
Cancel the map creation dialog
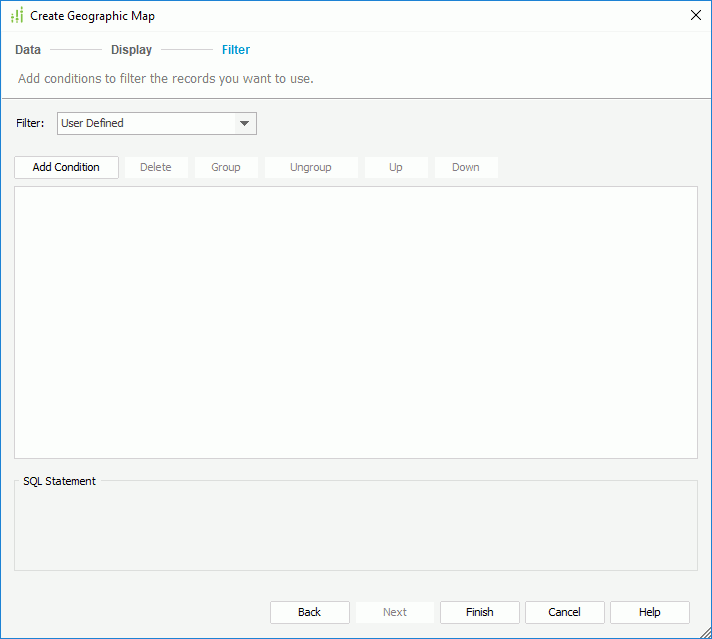[564, 612]
